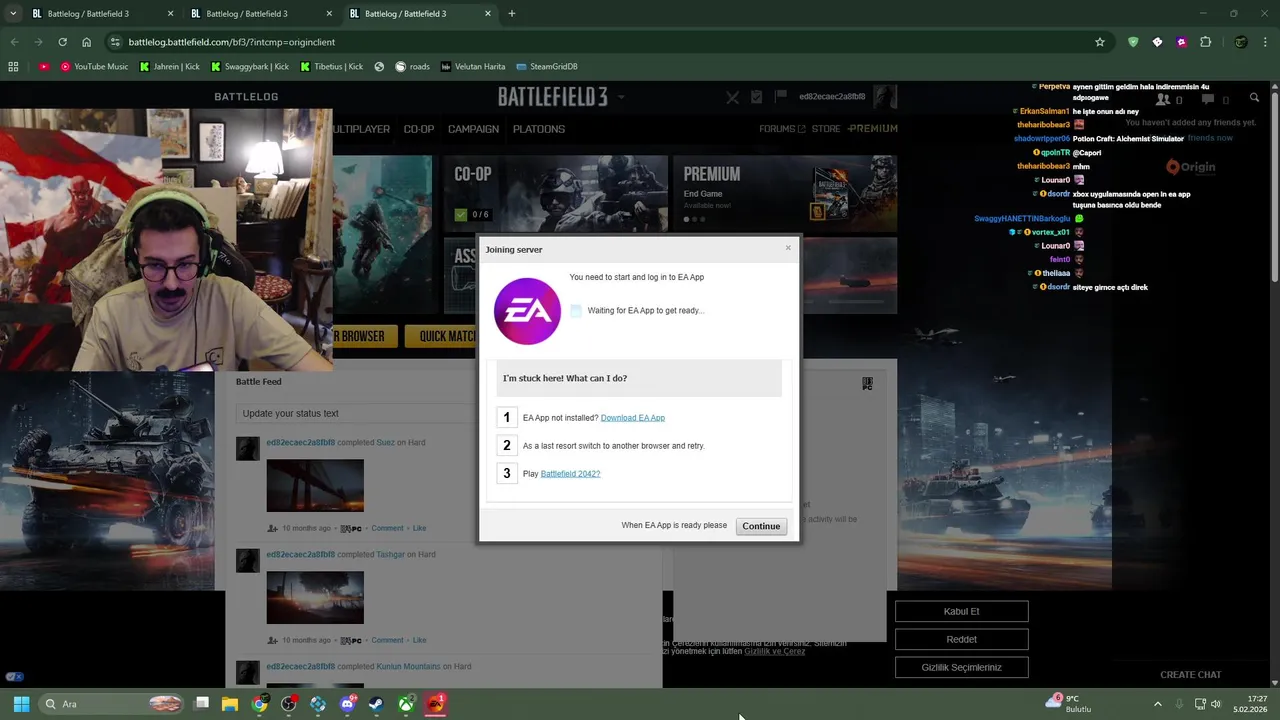1280x720 pixels.
Task: Click the Reddet button
Action: 961,639
